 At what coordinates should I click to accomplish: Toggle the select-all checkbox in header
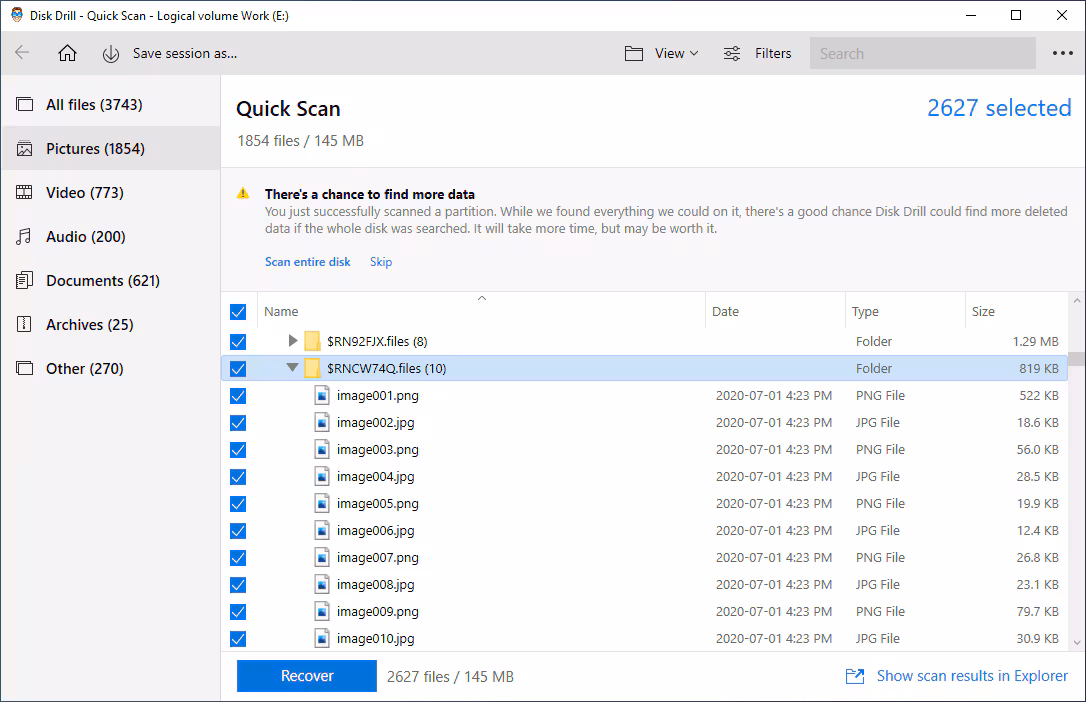click(238, 312)
